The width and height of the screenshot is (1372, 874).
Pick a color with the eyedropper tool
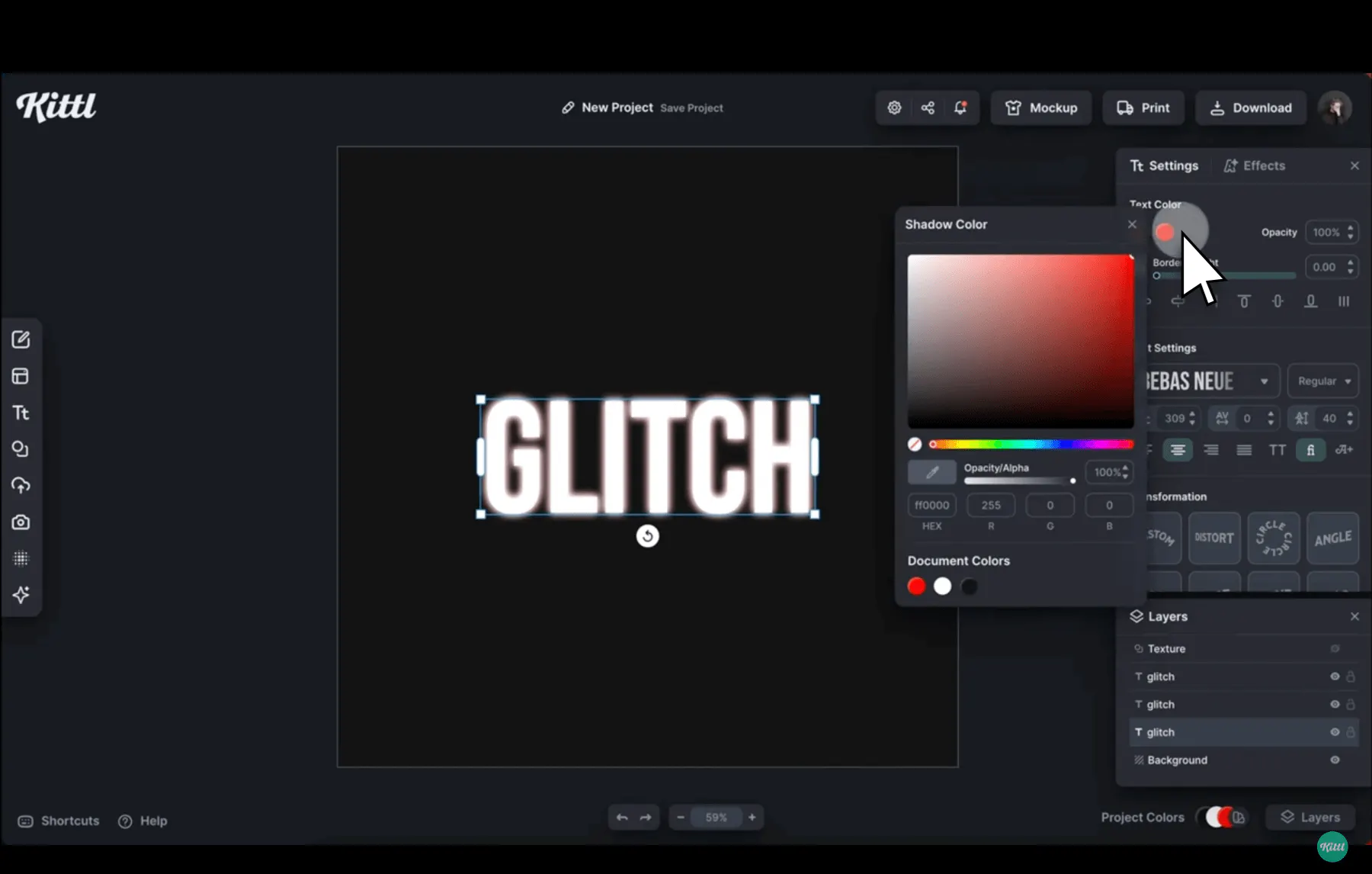pyautogui.click(x=931, y=472)
